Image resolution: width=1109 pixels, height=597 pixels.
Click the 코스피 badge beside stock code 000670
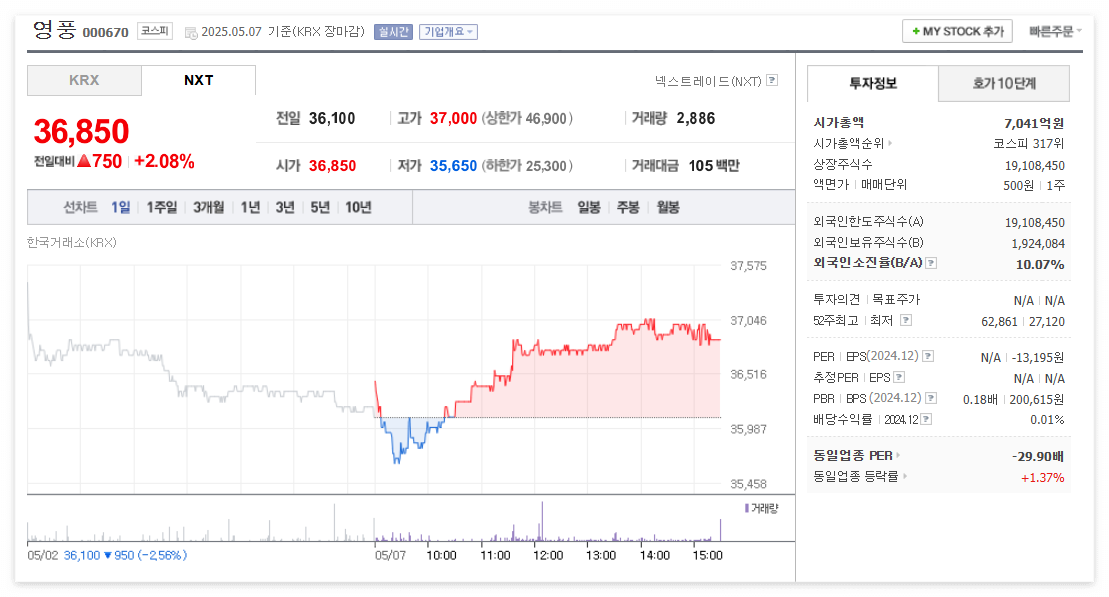153,31
